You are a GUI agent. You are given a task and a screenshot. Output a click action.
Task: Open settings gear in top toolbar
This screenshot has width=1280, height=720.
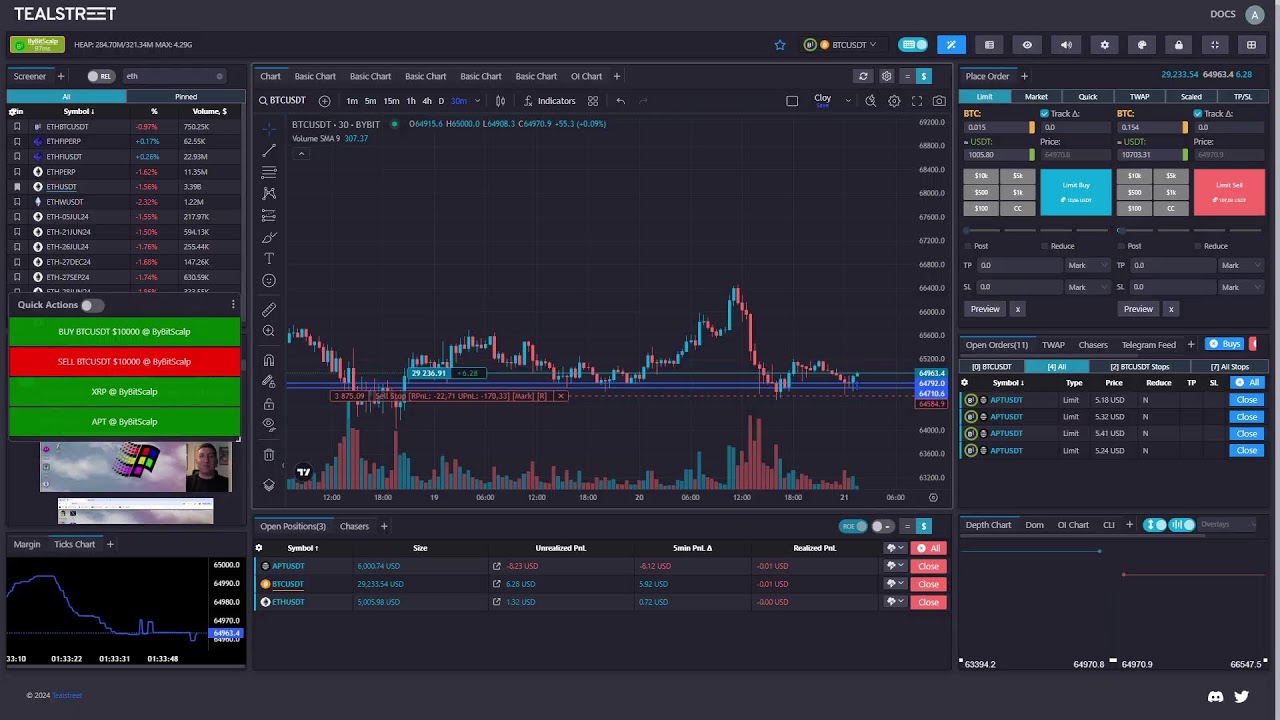pos(1104,45)
